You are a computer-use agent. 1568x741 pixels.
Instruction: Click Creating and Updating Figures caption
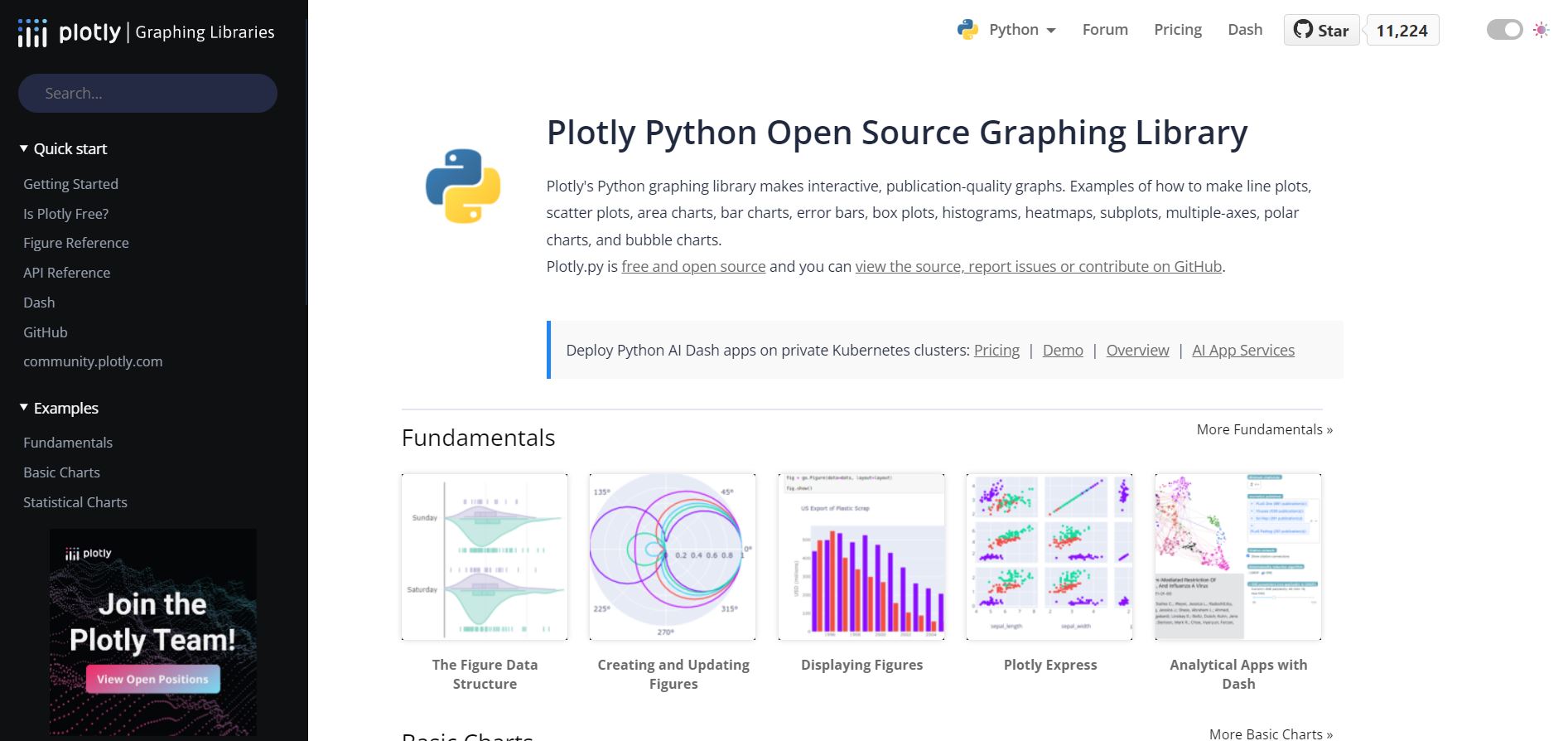(x=673, y=674)
